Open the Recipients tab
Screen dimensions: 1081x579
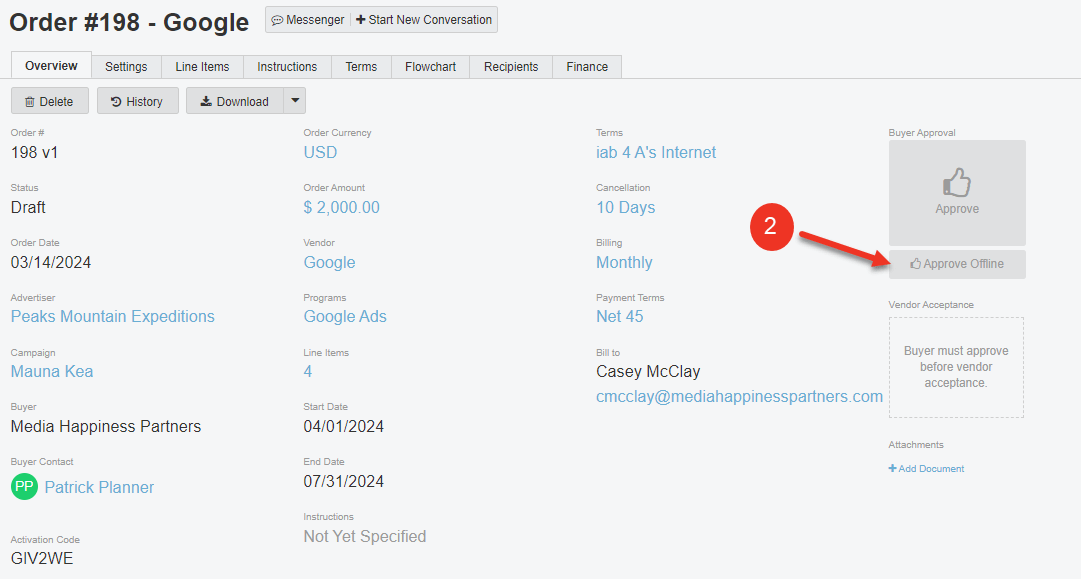click(x=510, y=66)
